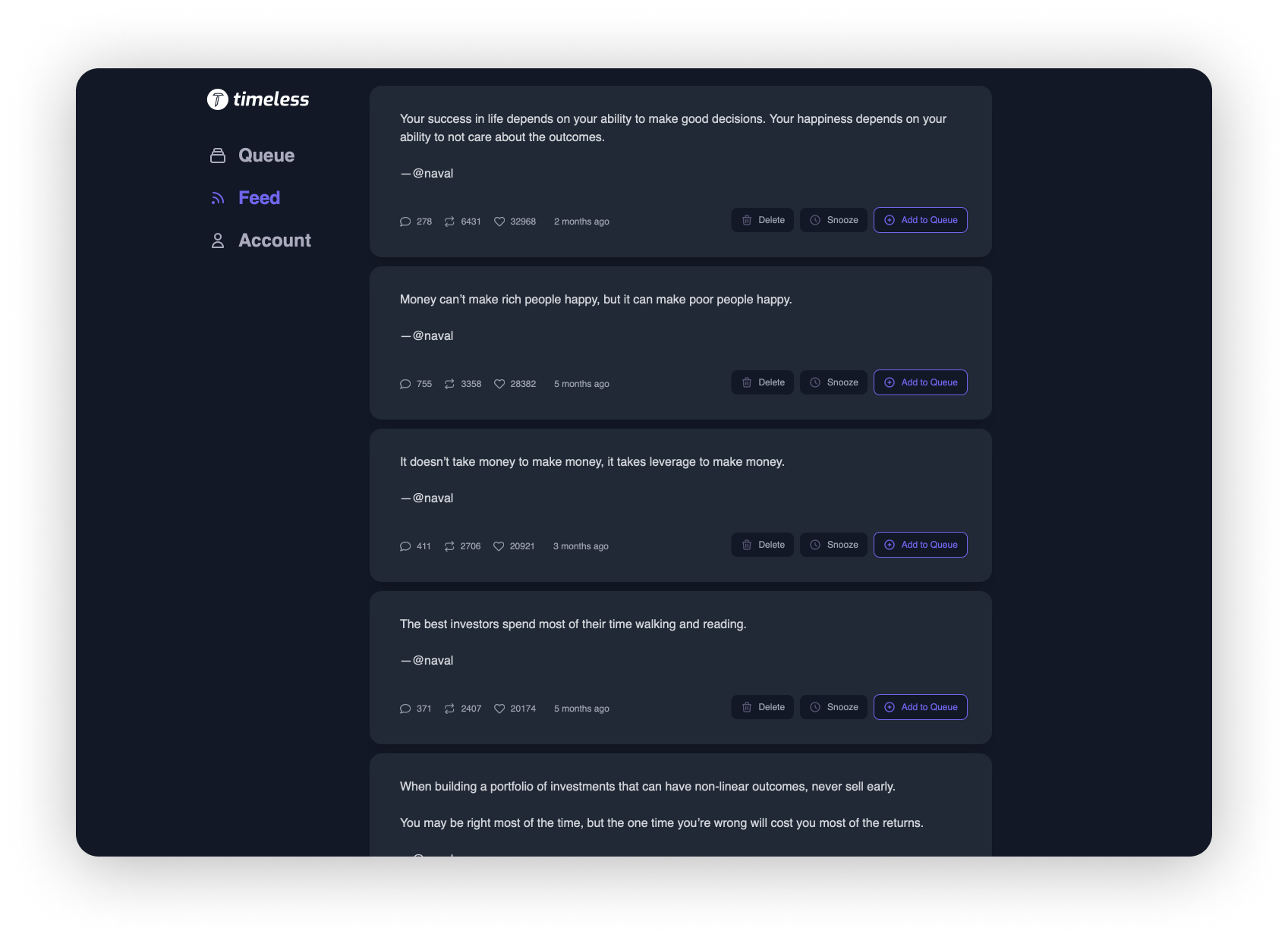This screenshot has height=940, width=1288.
Task: Click the reply icon on the 278-comment tweet
Action: coord(405,222)
